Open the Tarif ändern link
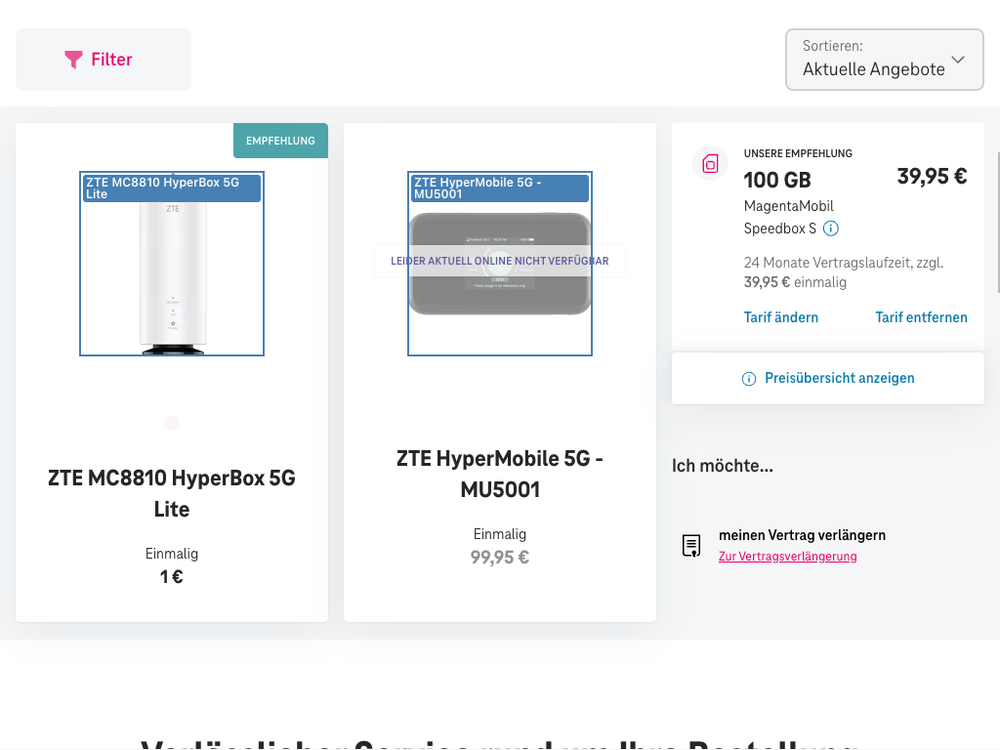 click(781, 317)
